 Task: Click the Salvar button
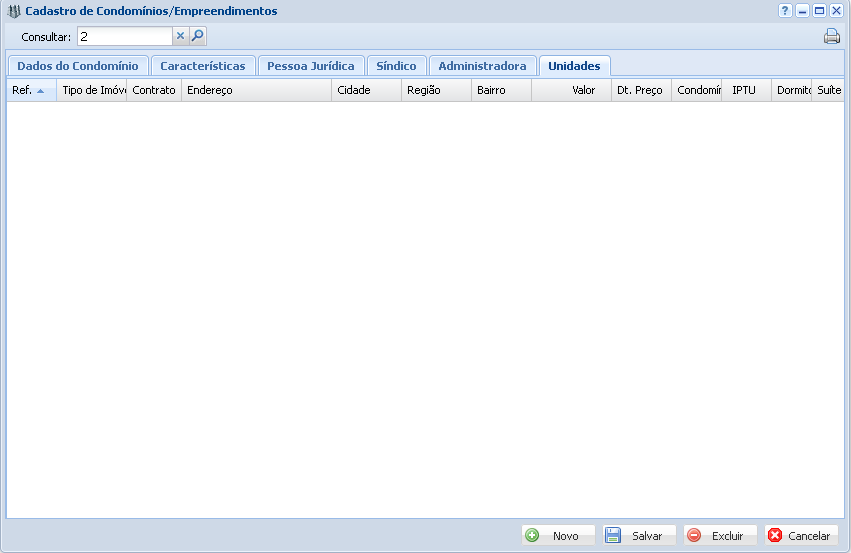639,536
